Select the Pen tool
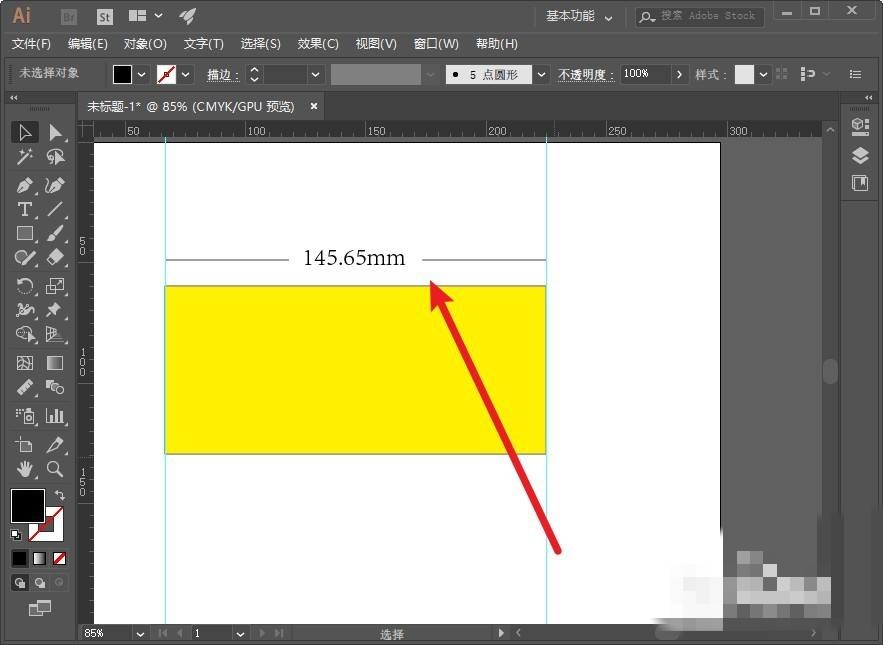Image resolution: width=883 pixels, height=645 pixels. click(x=25, y=185)
